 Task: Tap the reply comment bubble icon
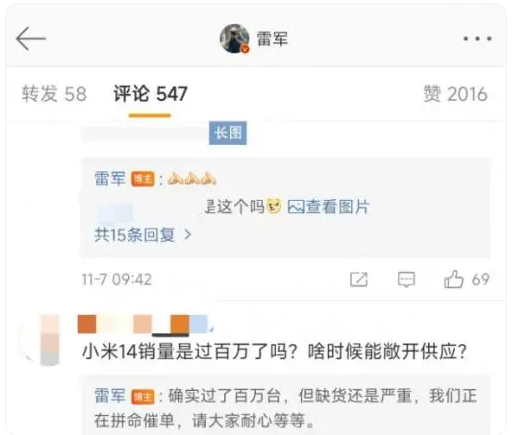coord(406,279)
